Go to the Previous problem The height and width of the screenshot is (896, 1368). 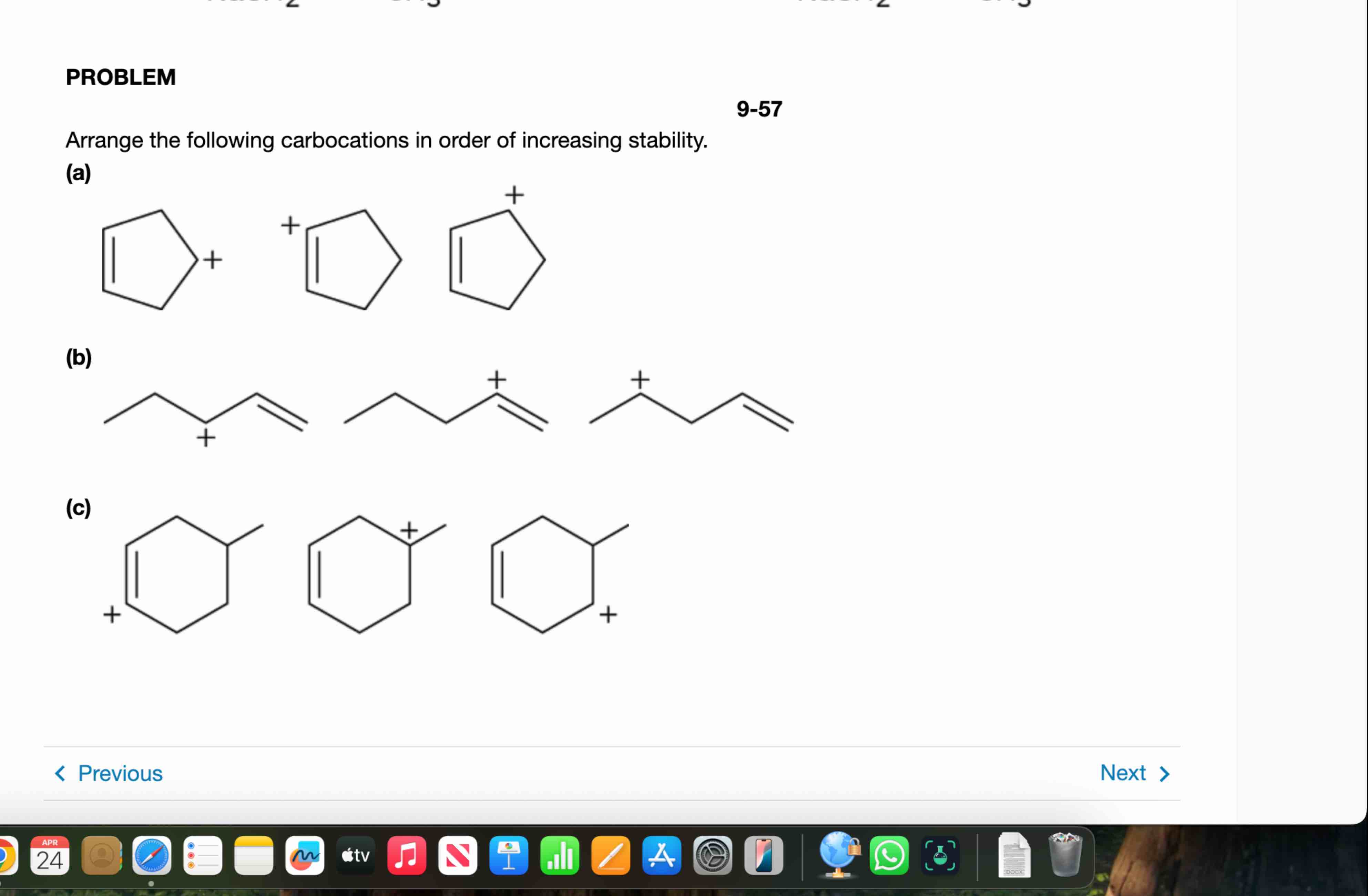[x=109, y=772]
